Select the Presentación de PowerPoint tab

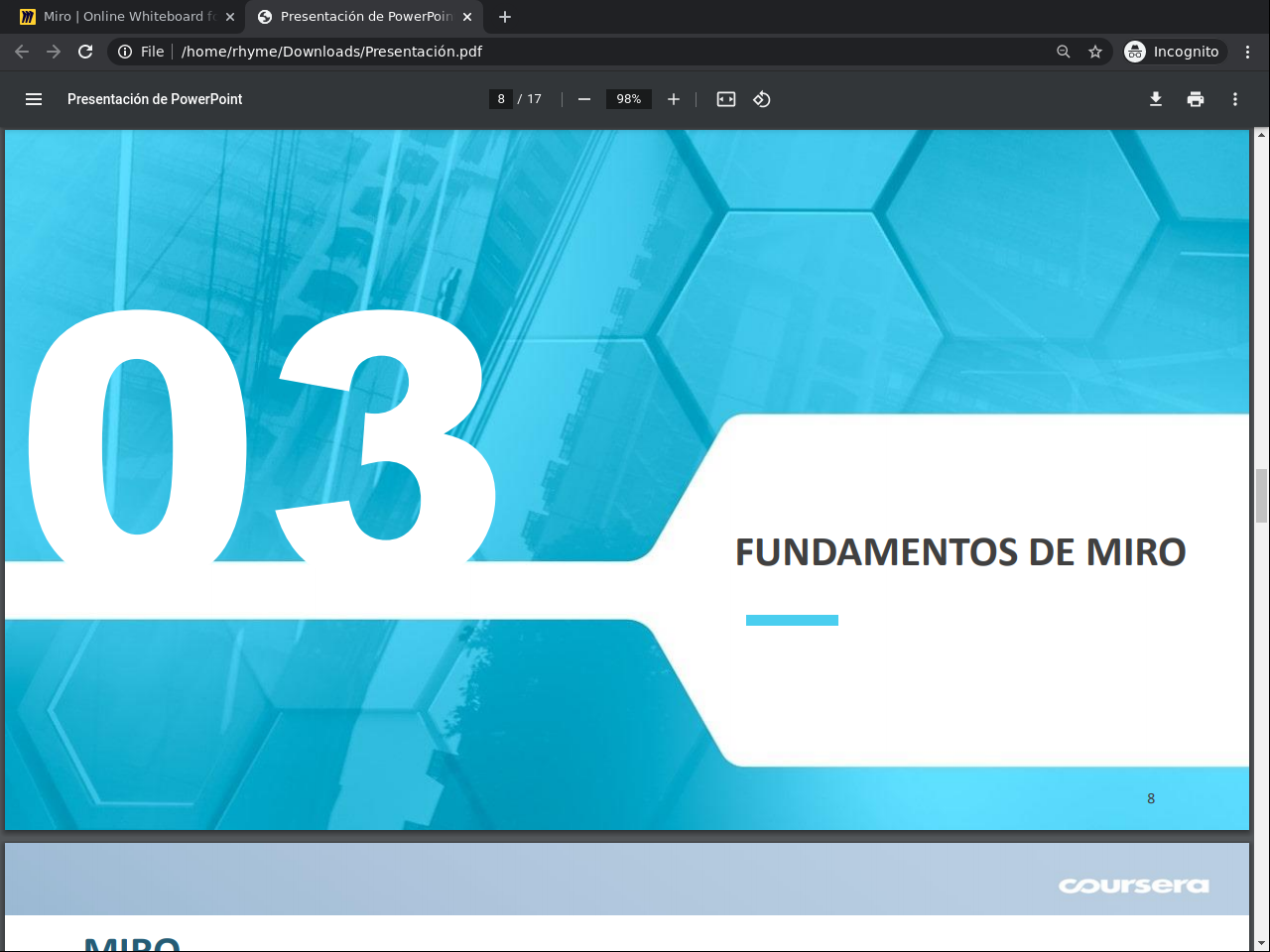[x=364, y=17]
